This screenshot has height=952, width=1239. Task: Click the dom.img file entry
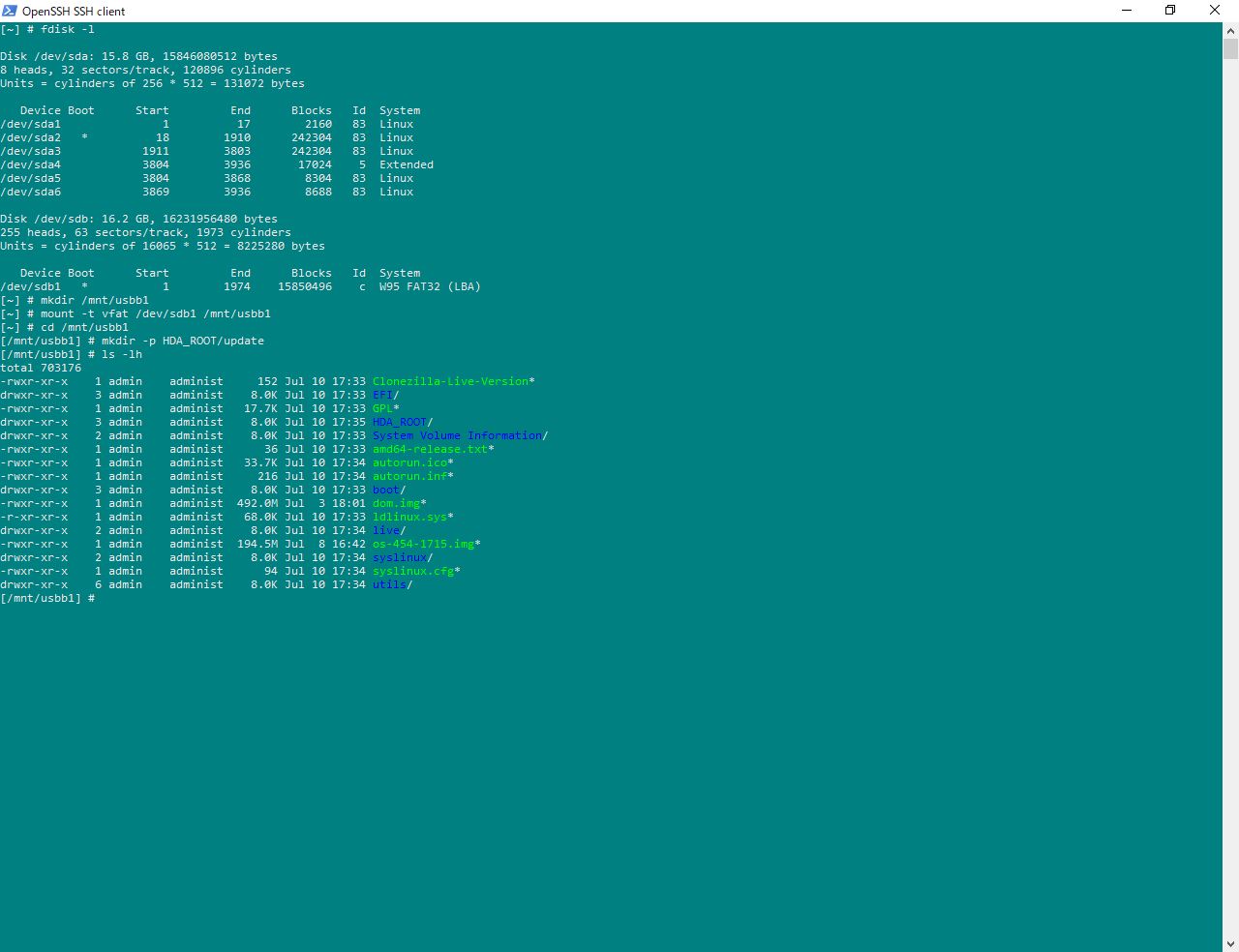[x=396, y=503]
